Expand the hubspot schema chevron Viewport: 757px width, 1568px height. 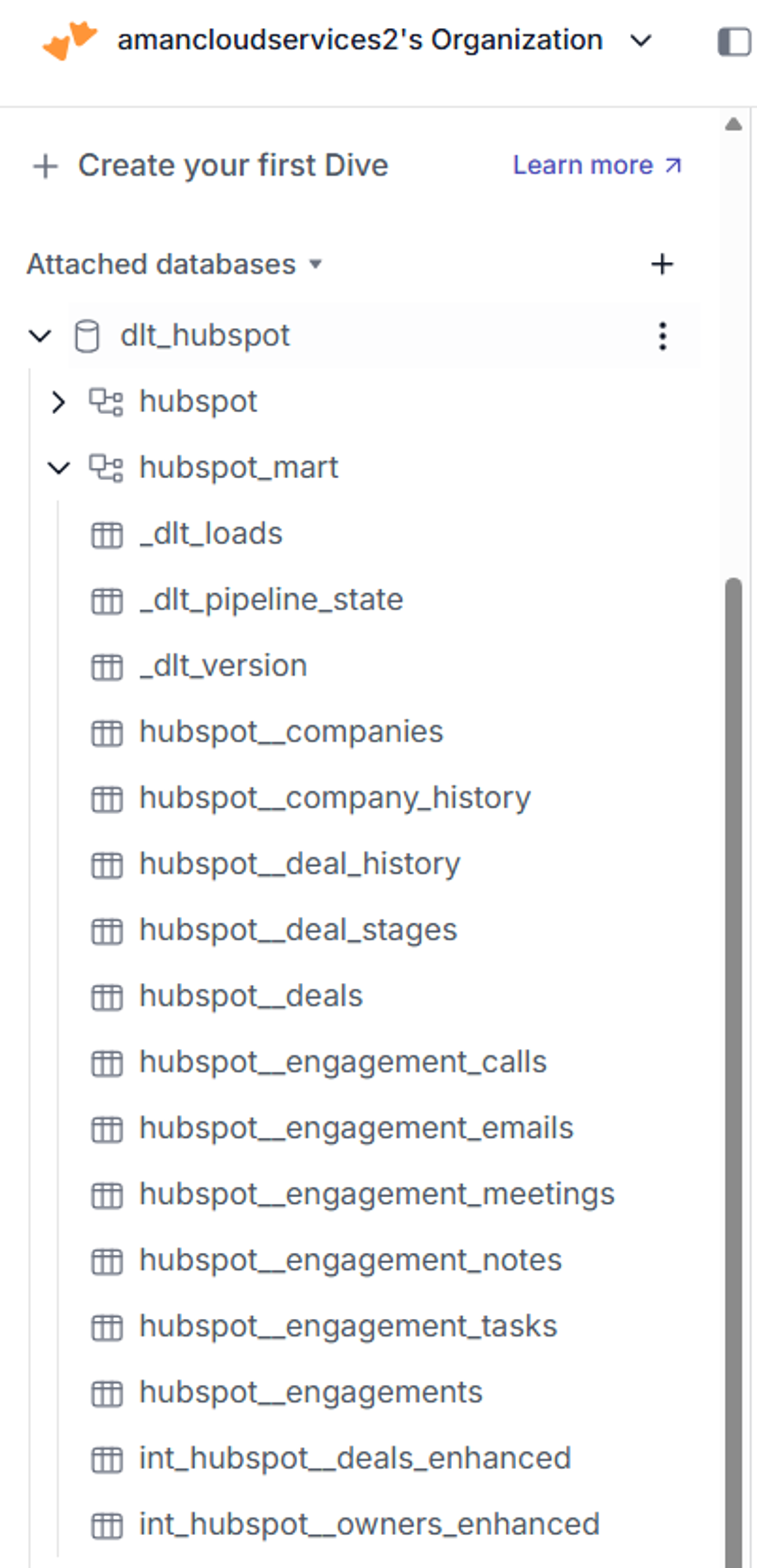click(59, 402)
